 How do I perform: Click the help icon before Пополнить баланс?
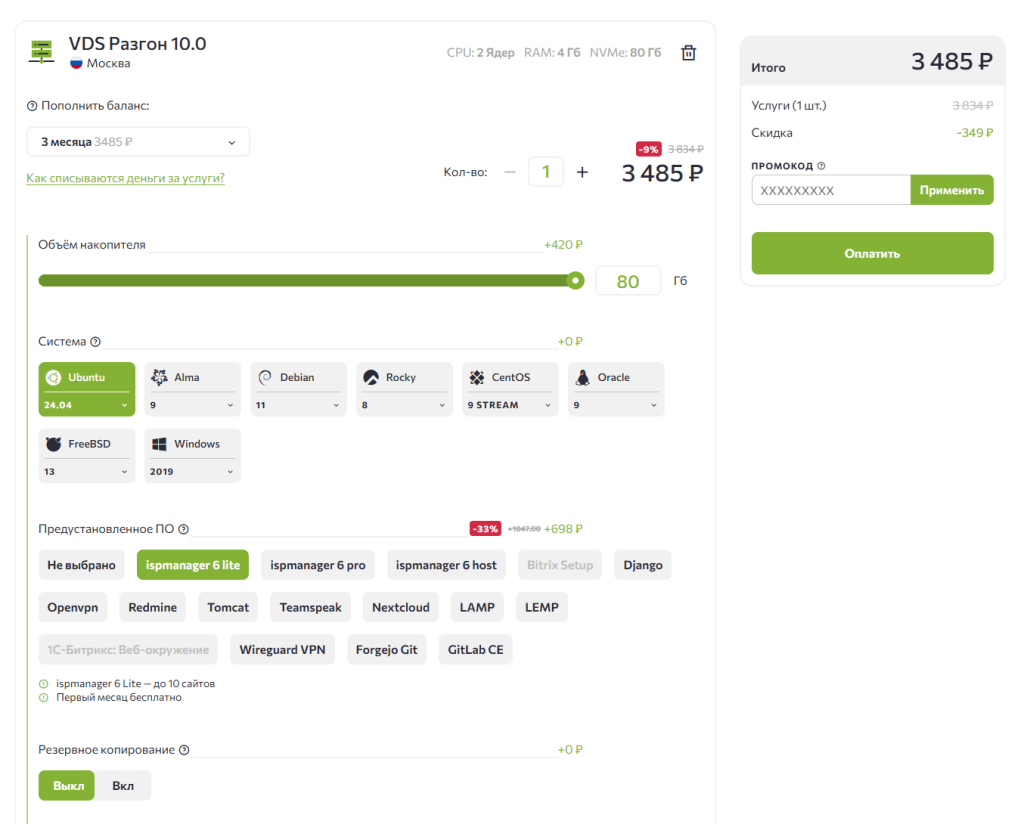click(x=32, y=106)
